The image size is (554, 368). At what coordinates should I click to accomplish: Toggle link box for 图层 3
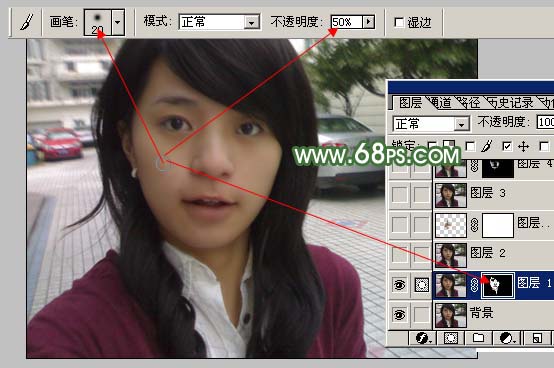[422, 195]
